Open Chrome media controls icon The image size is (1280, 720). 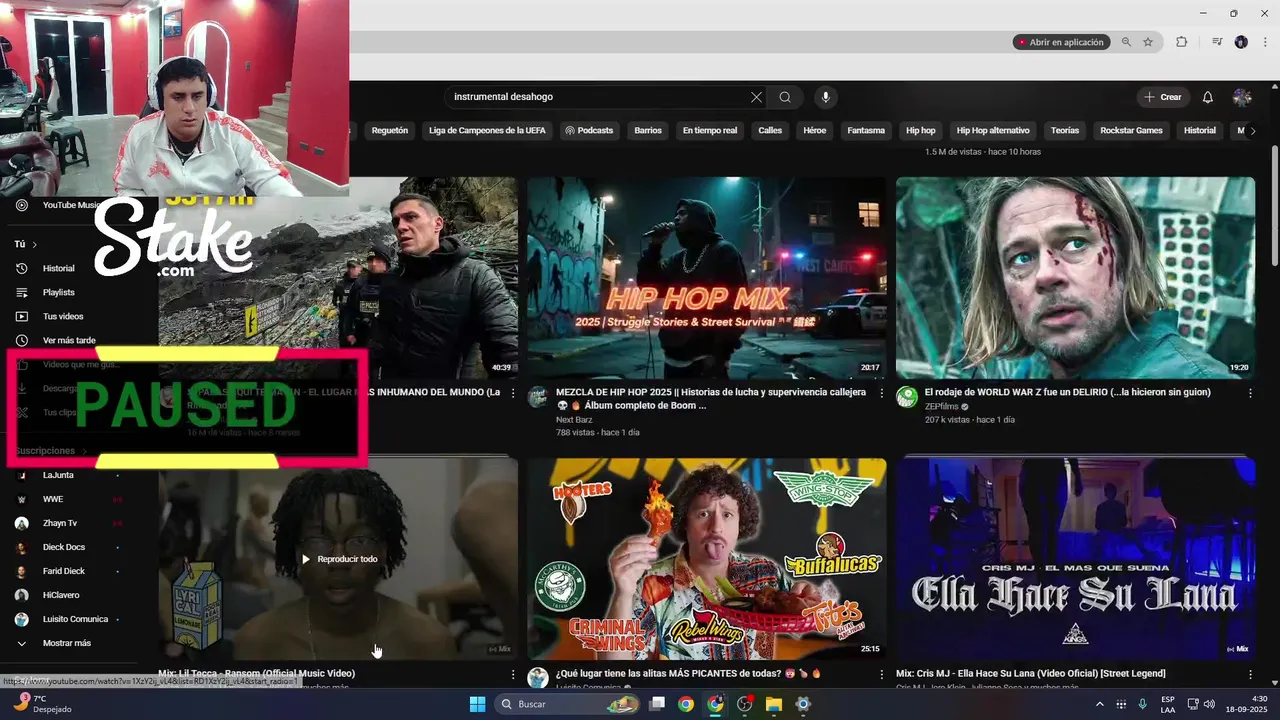pos(1217,42)
